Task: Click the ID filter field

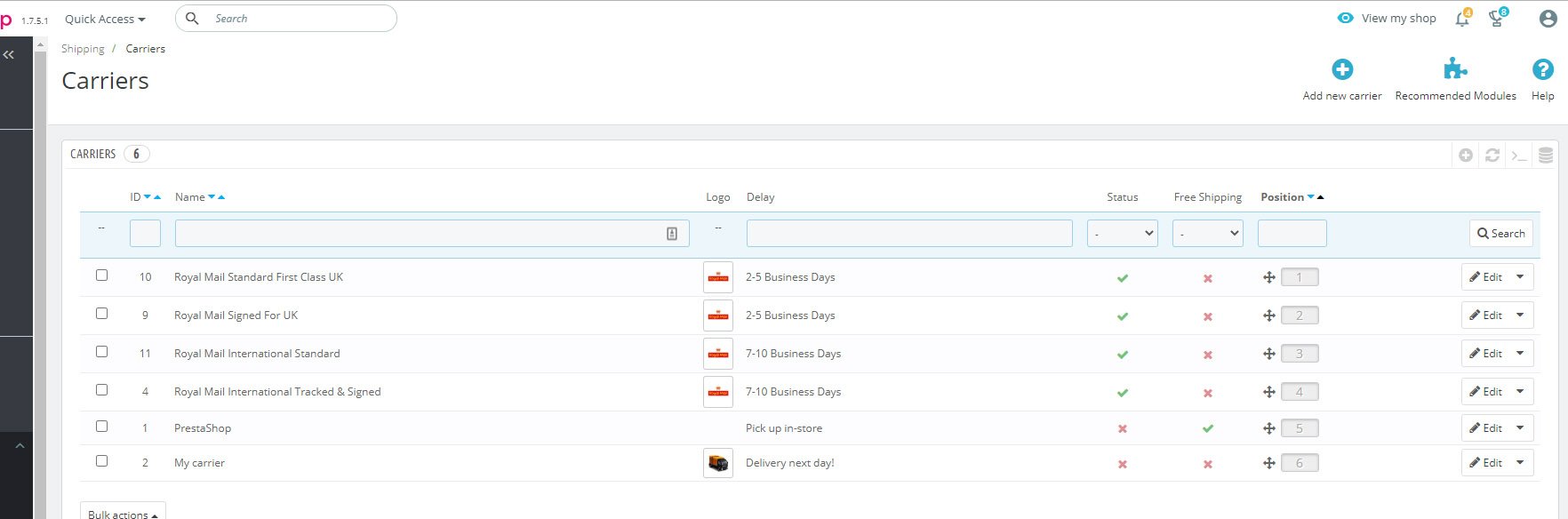Action: click(x=145, y=234)
